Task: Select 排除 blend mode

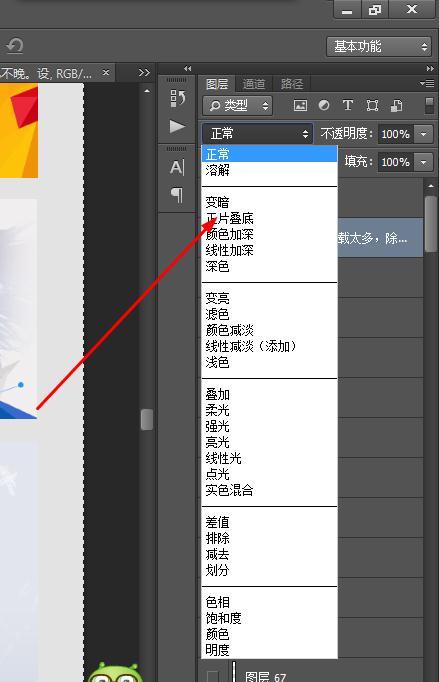Action: coord(269,538)
